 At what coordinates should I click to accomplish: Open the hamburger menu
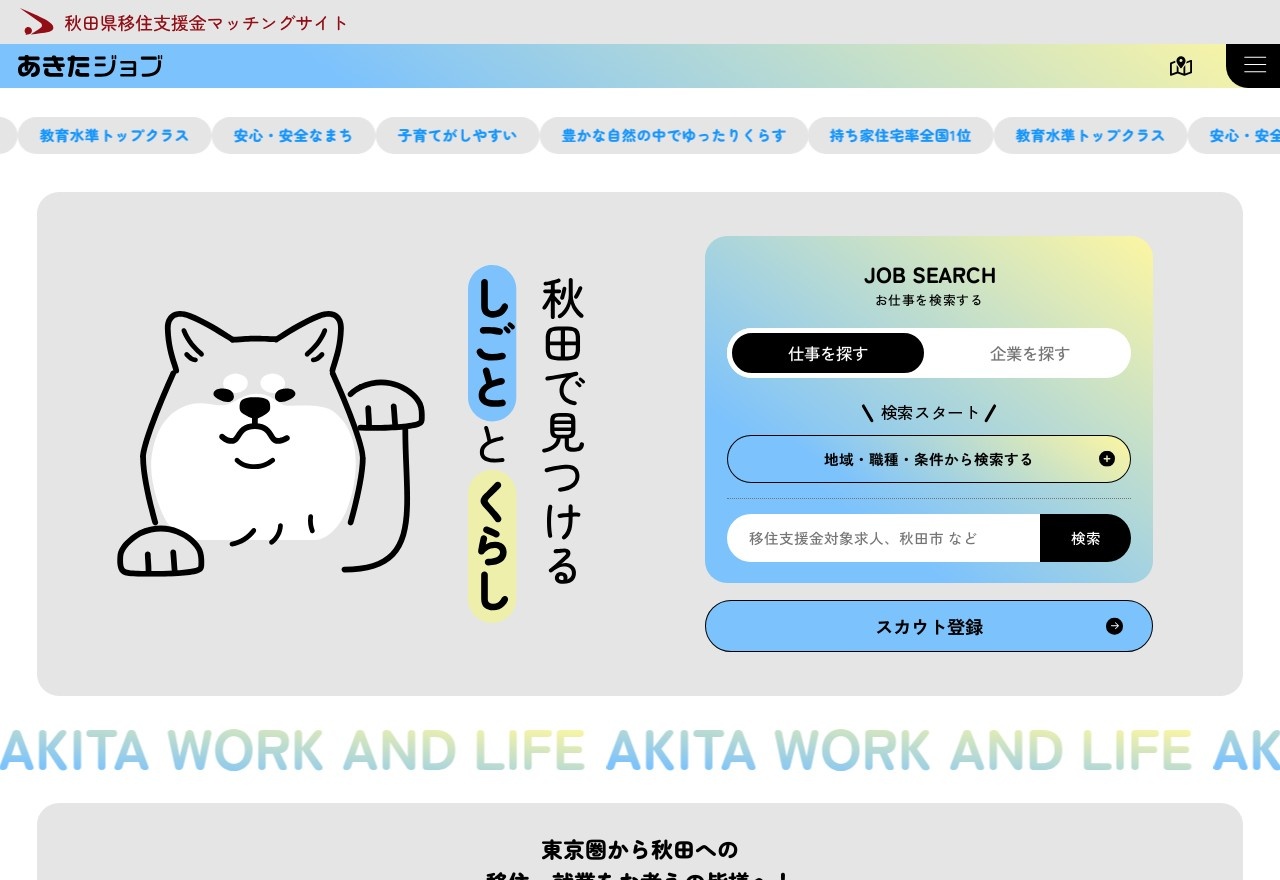(x=1254, y=66)
